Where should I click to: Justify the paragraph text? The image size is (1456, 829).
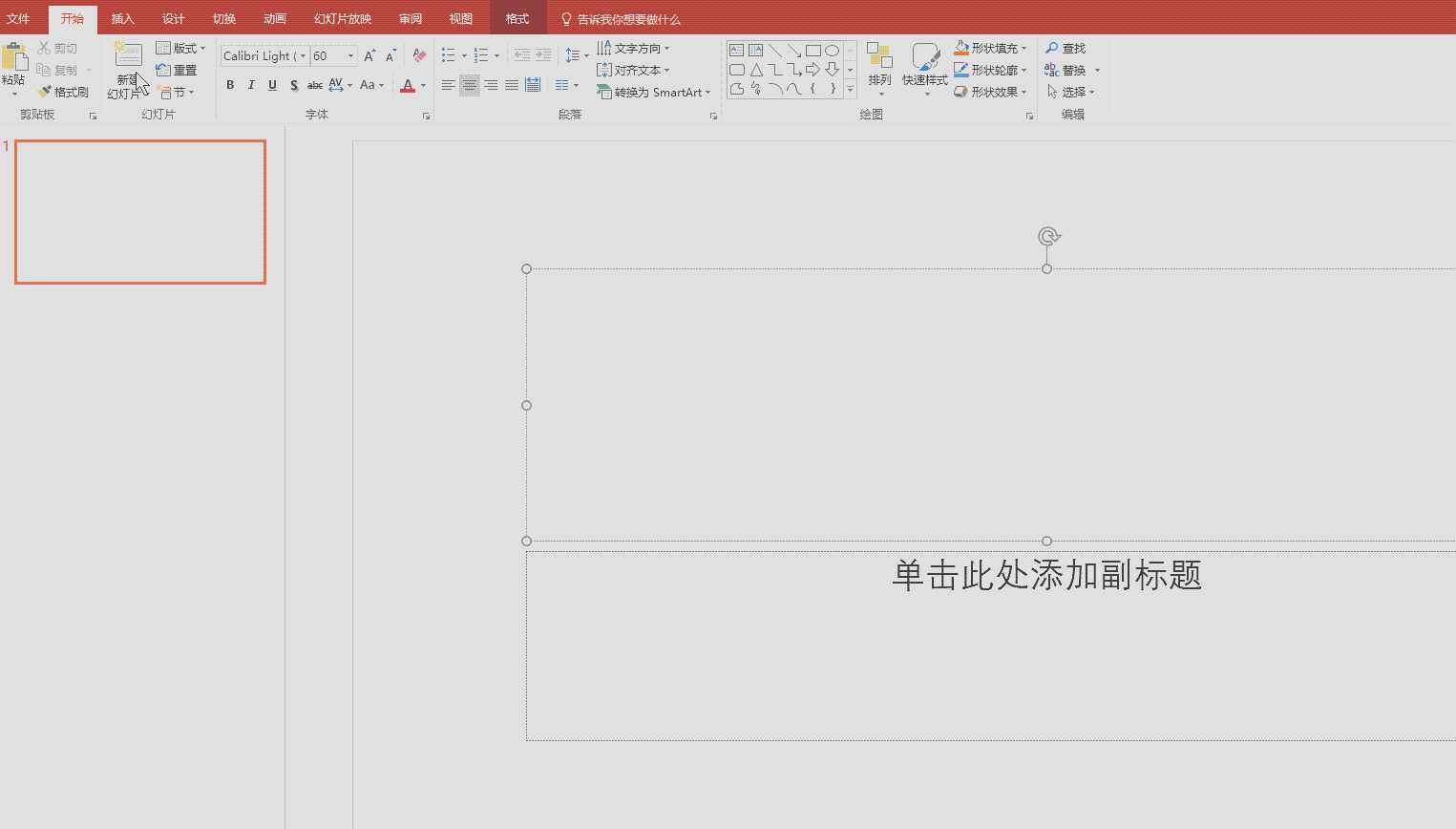(x=511, y=85)
